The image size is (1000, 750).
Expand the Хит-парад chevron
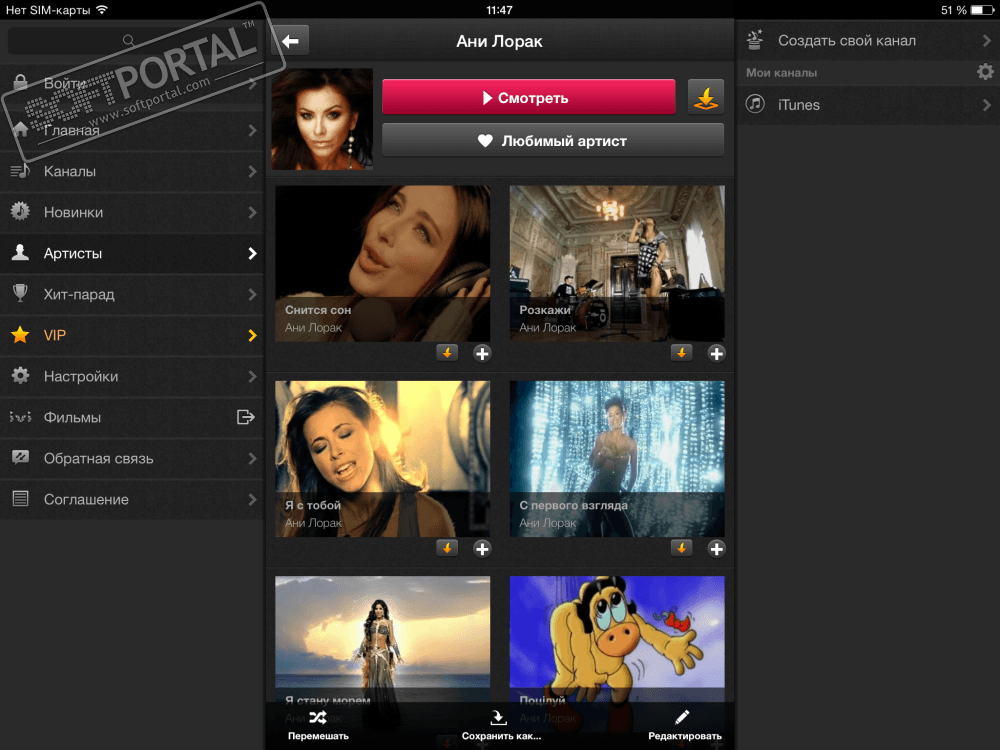pos(253,294)
